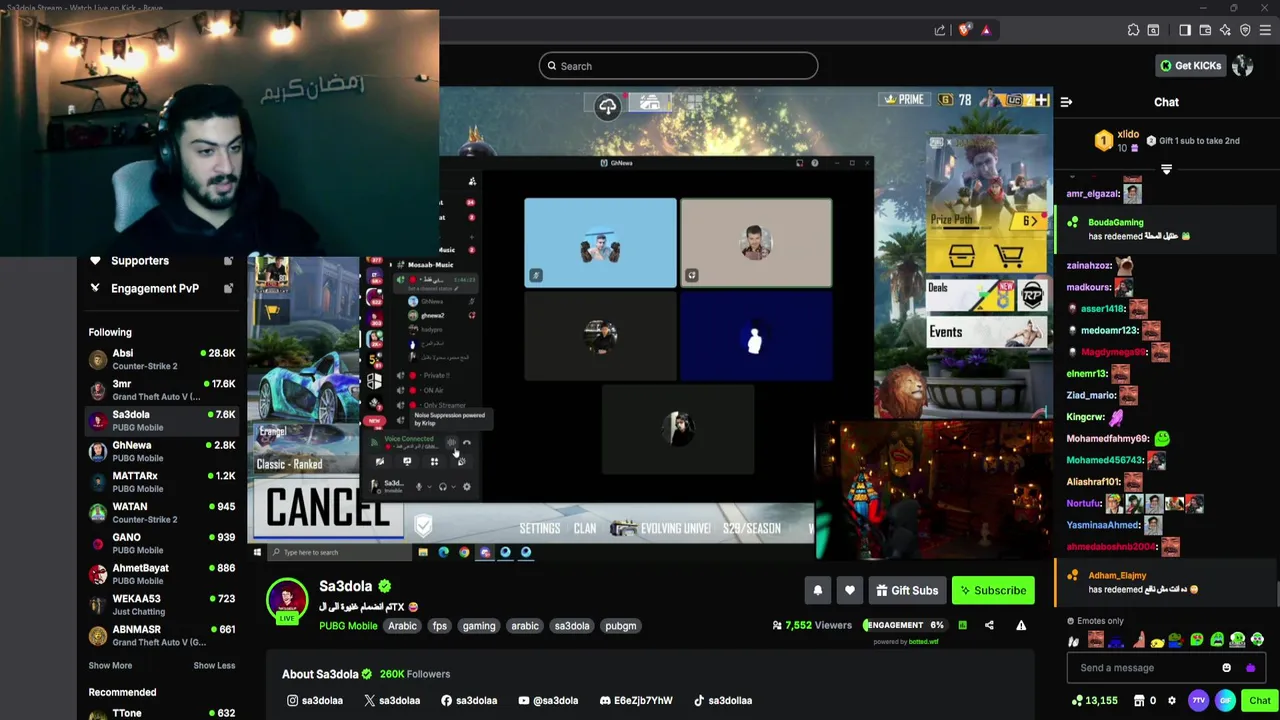Send message with the green Chat button

pos(1260,701)
